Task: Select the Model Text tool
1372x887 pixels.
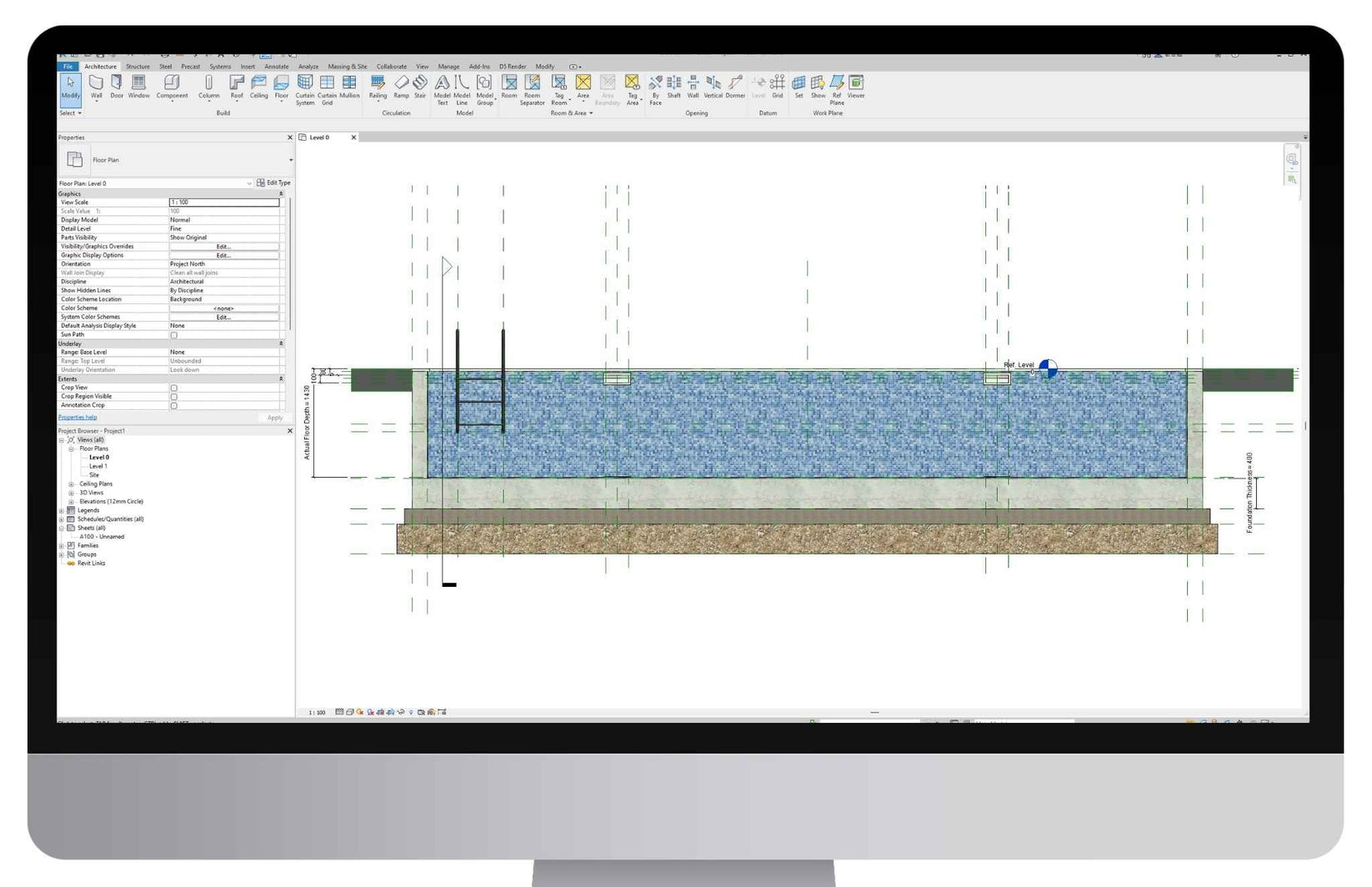Action: [441, 86]
